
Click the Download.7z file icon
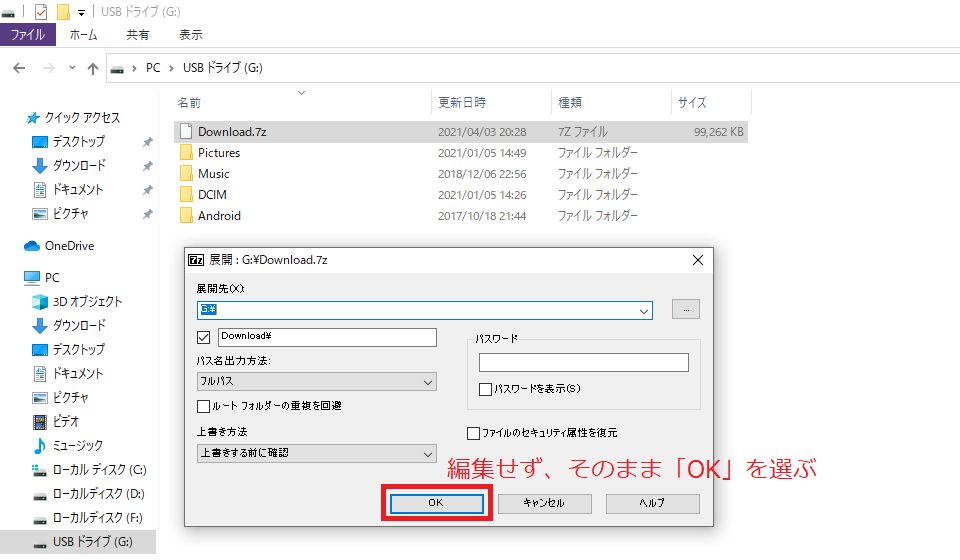[x=186, y=132]
